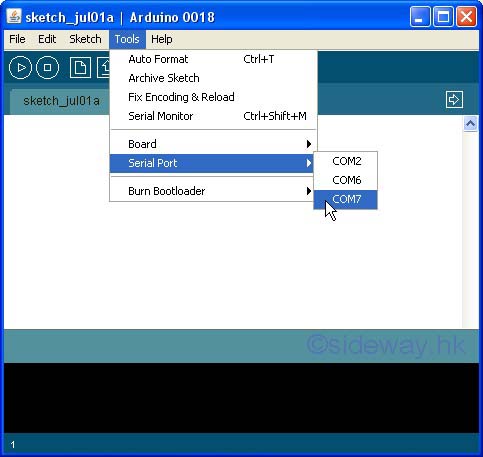Screen dimensions: 483x457
Task: Close the Arduino window
Action: (466, 17)
